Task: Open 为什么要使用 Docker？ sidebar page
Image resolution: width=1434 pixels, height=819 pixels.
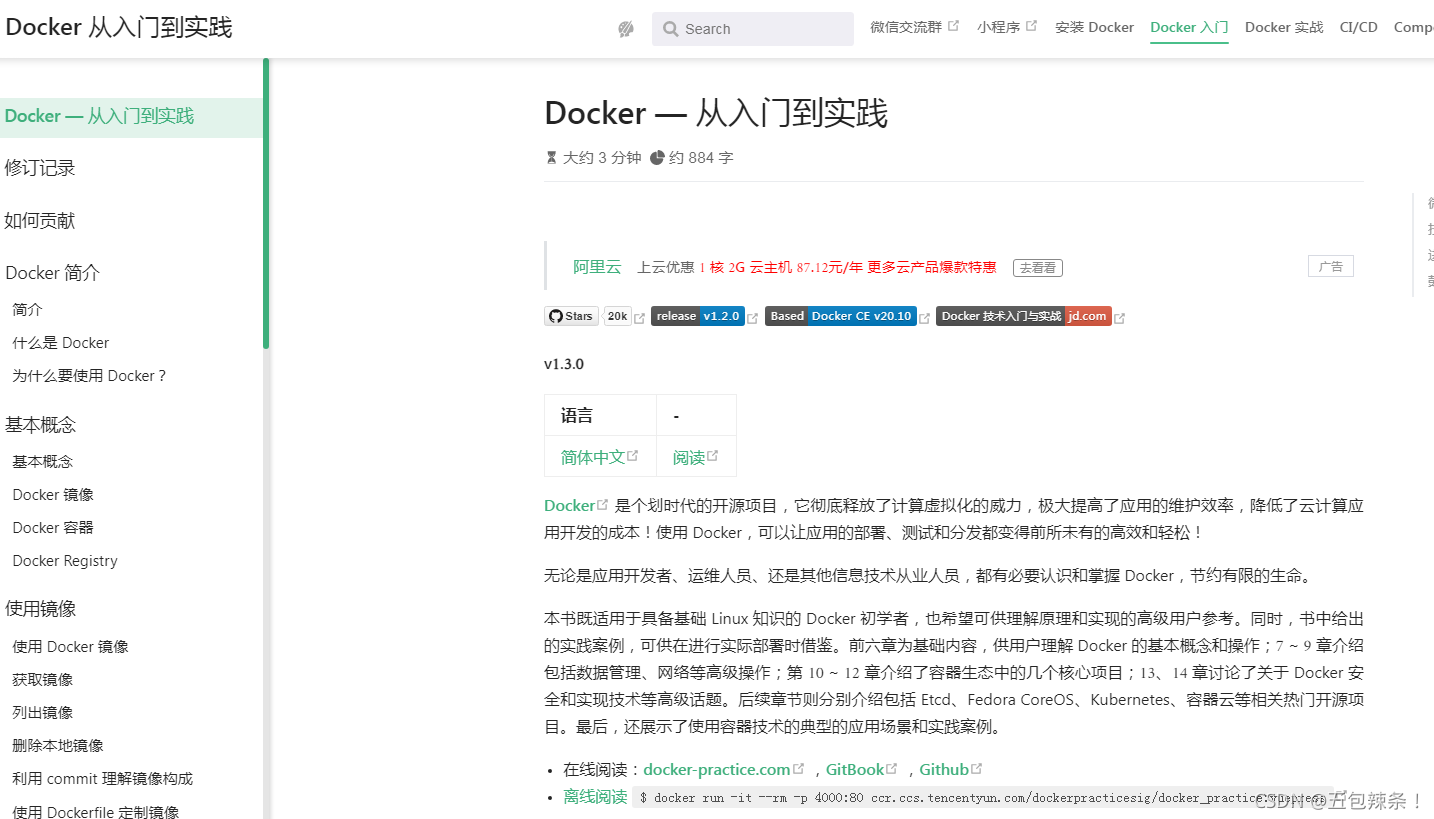Action: click(90, 376)
